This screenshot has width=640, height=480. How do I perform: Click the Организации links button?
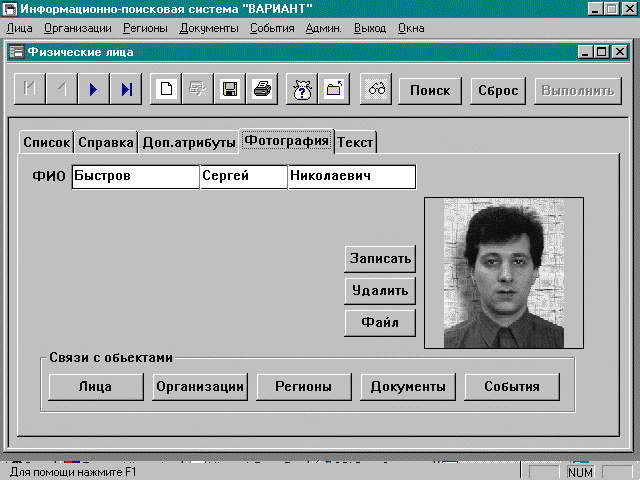[200, 387]
